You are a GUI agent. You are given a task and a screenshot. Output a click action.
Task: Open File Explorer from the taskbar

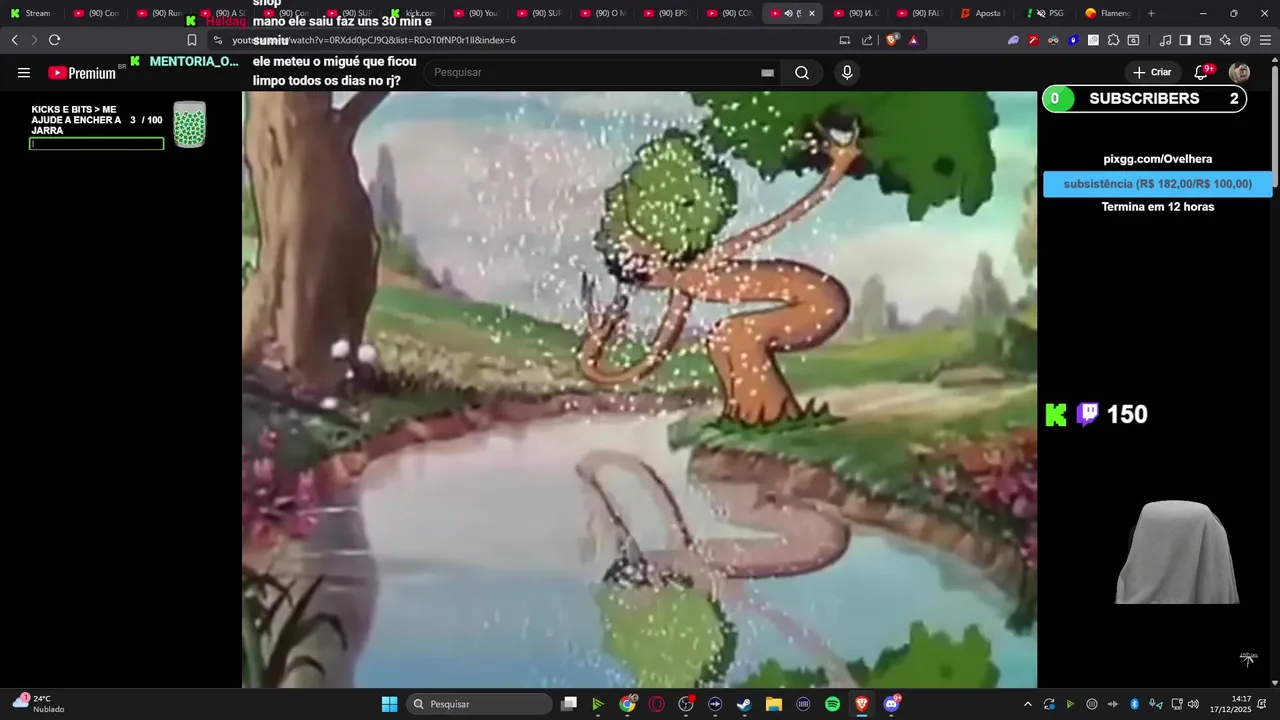773,704
